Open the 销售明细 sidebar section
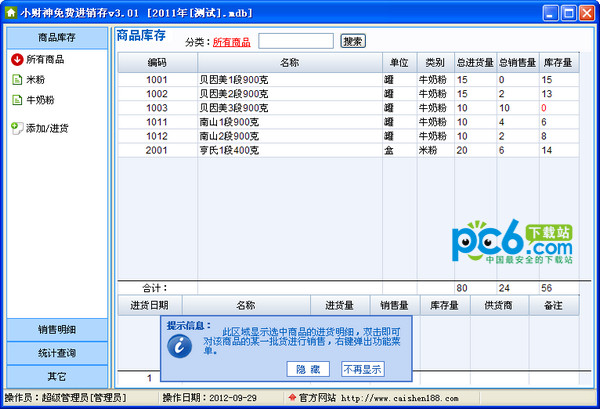The height and width of the screenshot is (409, 600). (x=57, y=329)
